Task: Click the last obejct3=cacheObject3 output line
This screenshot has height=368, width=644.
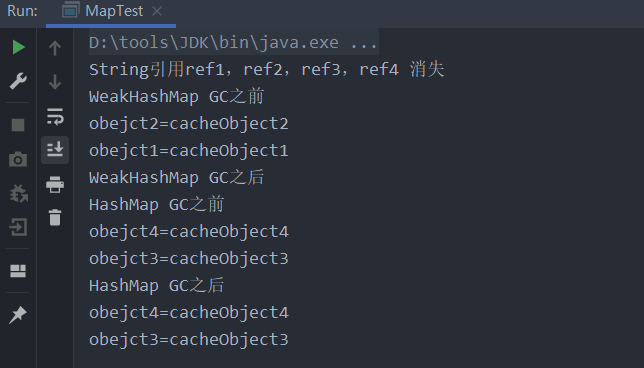Action: (x=189, y=339)
